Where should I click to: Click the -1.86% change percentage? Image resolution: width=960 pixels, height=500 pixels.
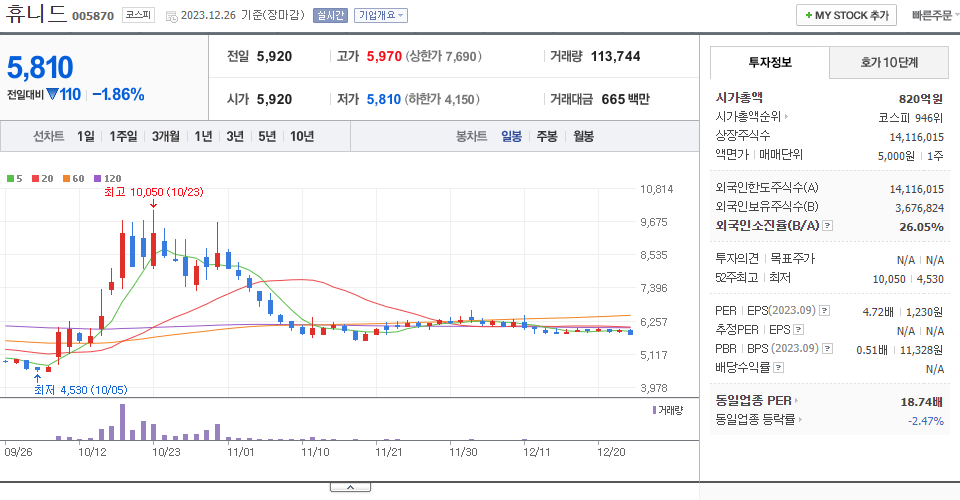[118, 95]
